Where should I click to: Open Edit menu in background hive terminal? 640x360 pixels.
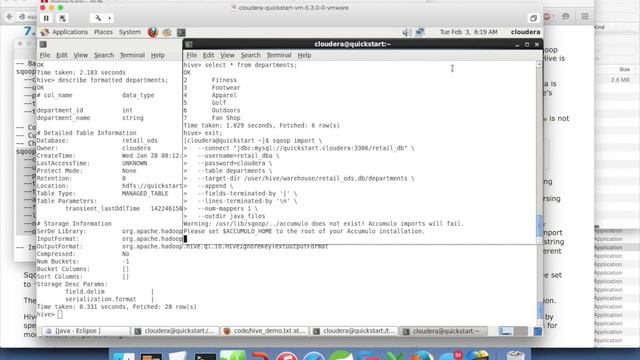click(62, 55)
